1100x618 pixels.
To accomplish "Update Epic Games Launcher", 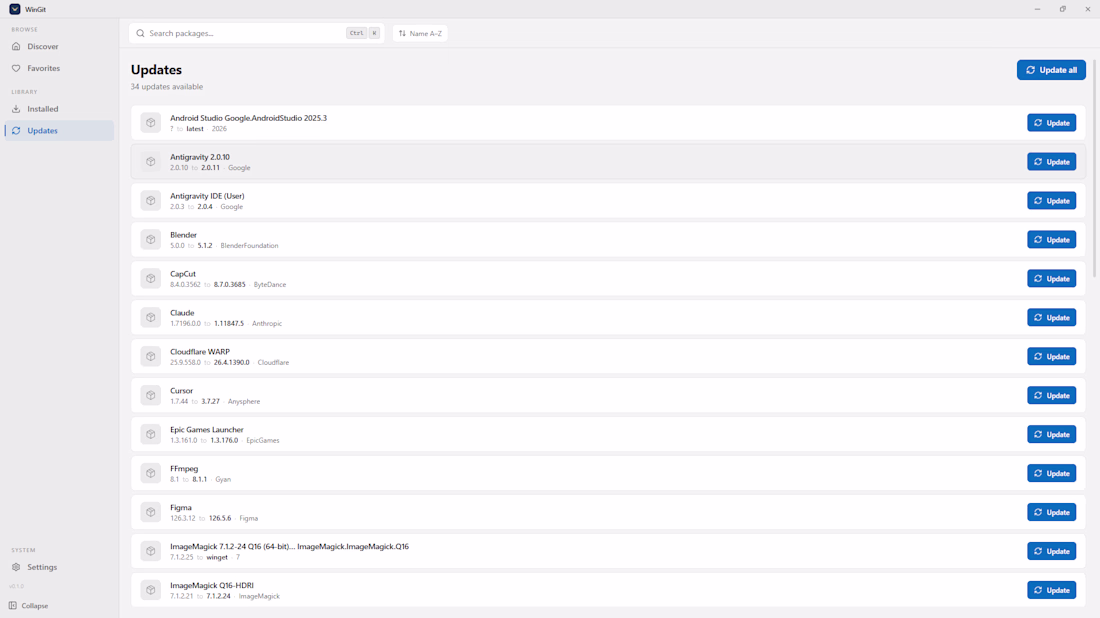I will (1052, 434).
